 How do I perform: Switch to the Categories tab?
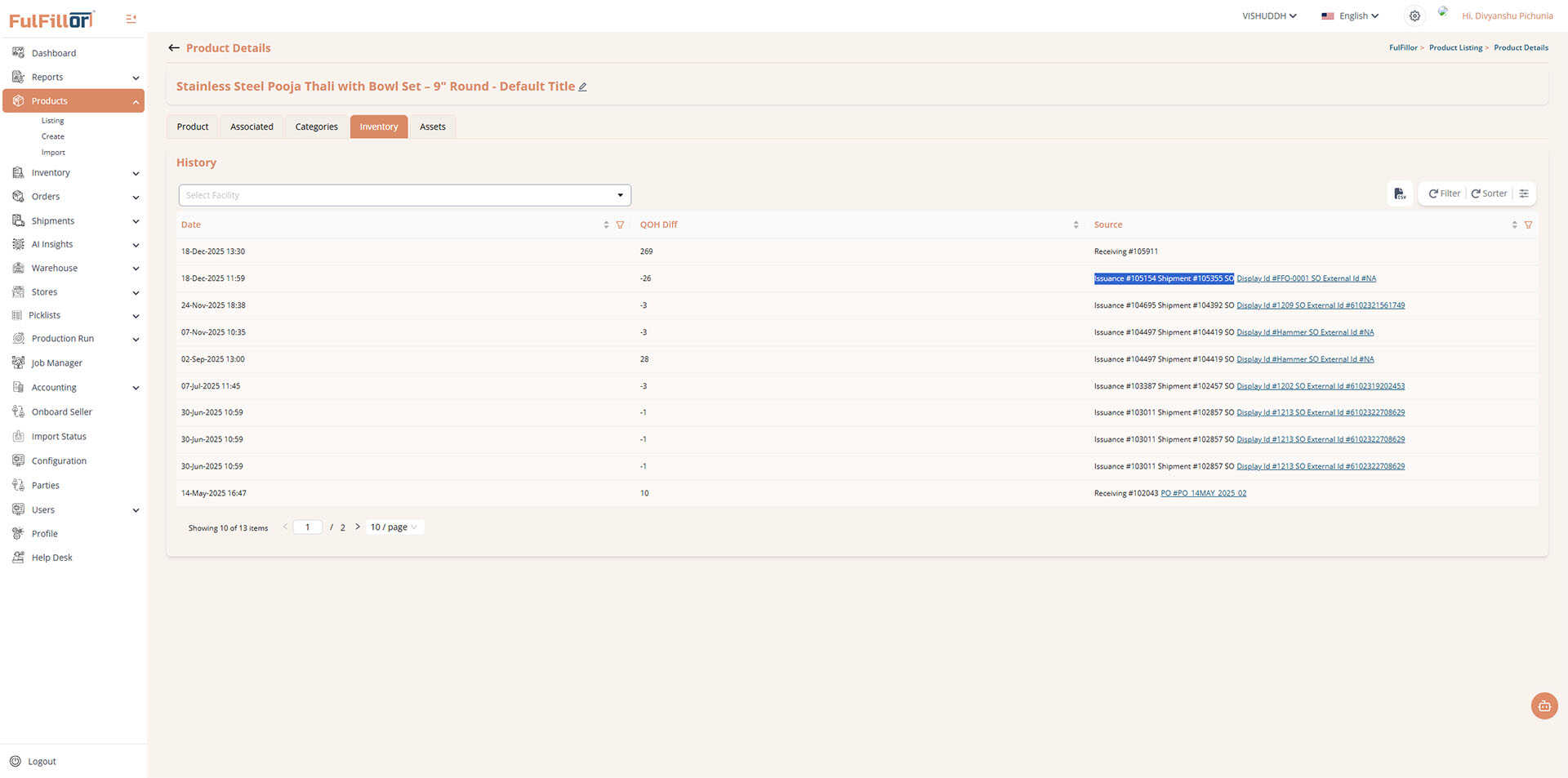(316, 127)
